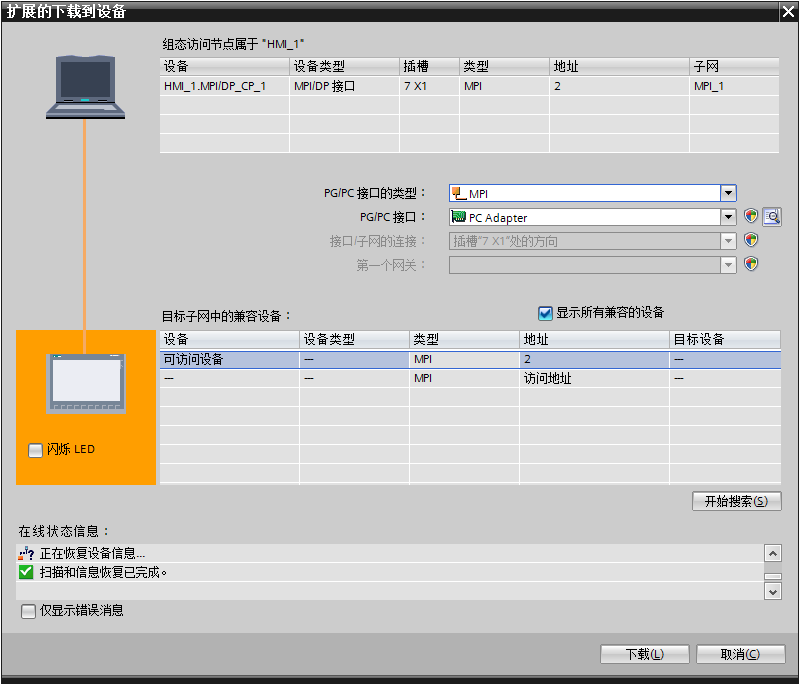
Task: Click 地址 header in compatible devices table
Action: 594,339
